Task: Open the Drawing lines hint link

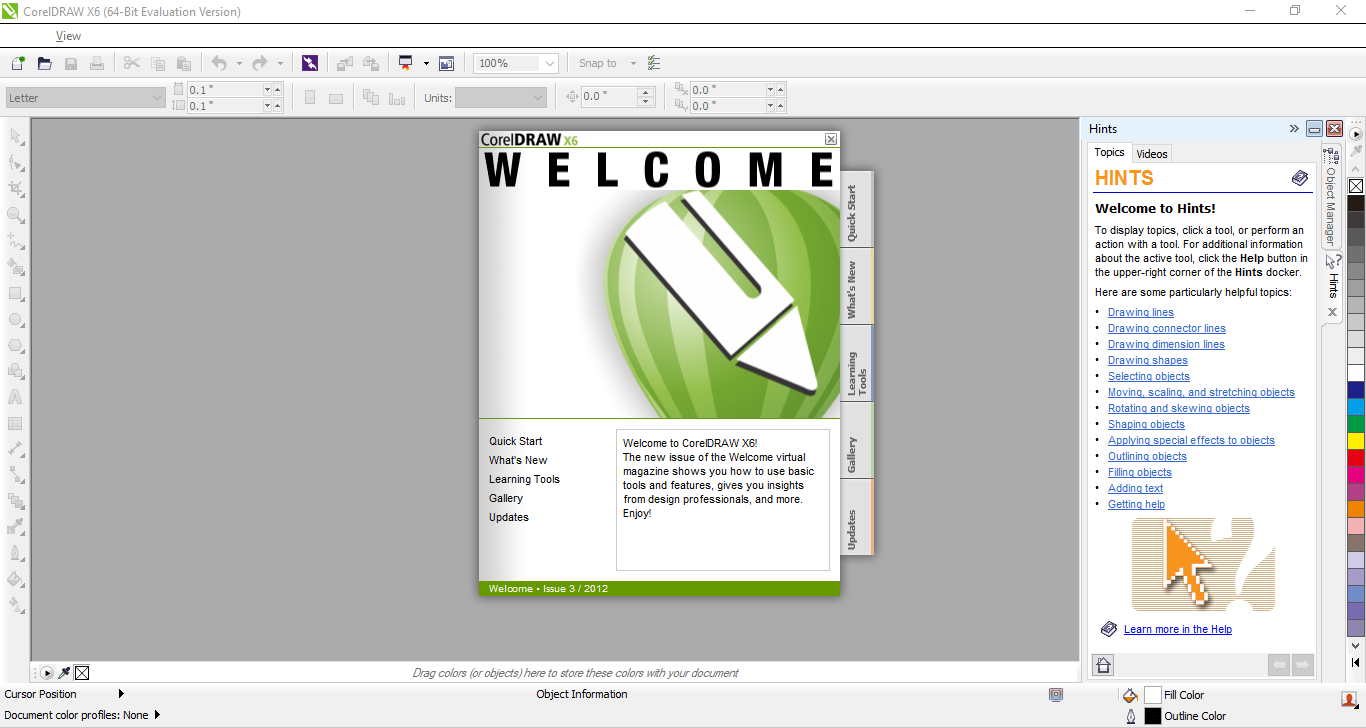Action: [x=1140, y=312]
